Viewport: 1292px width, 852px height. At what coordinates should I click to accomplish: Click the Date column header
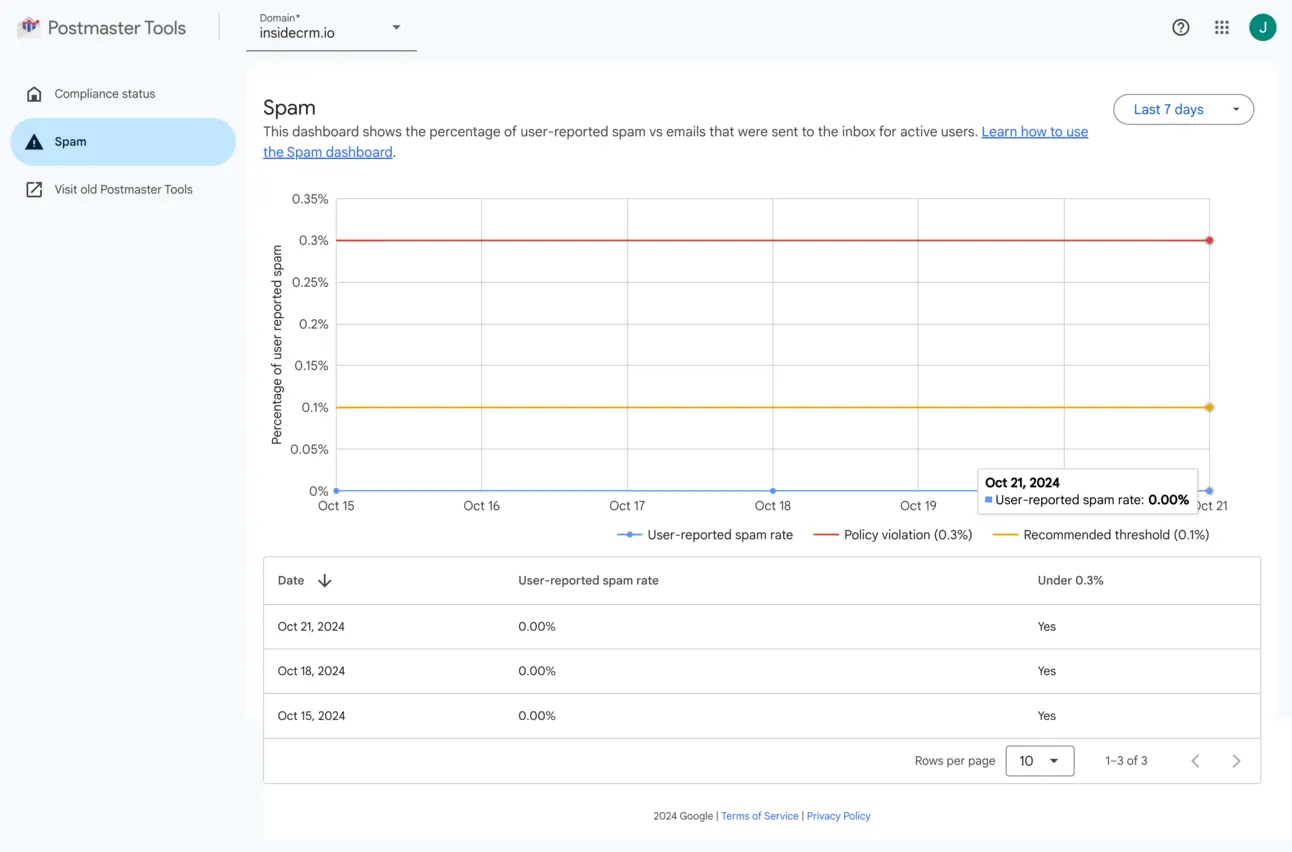tap(291, 581)
